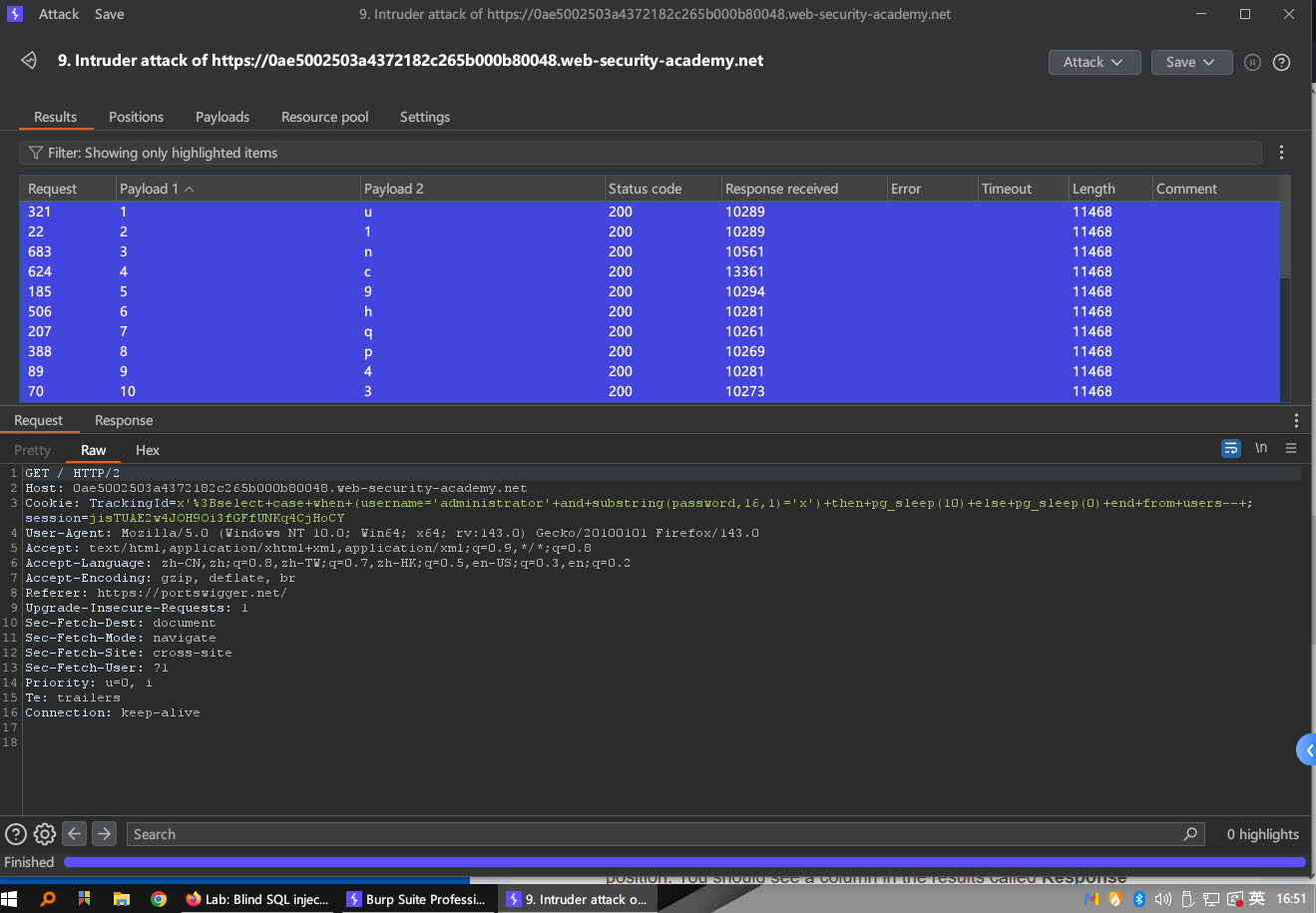Switch the editor to Hex view
The image size is (1316, 913).
pos(148,450)
